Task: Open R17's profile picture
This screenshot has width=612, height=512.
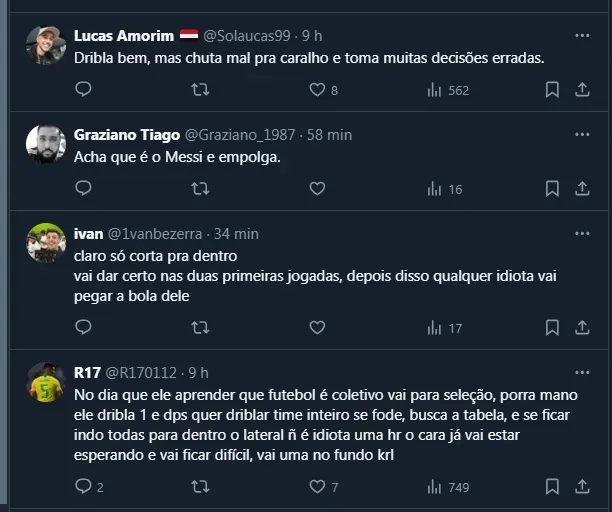Action: coord(46,382)
